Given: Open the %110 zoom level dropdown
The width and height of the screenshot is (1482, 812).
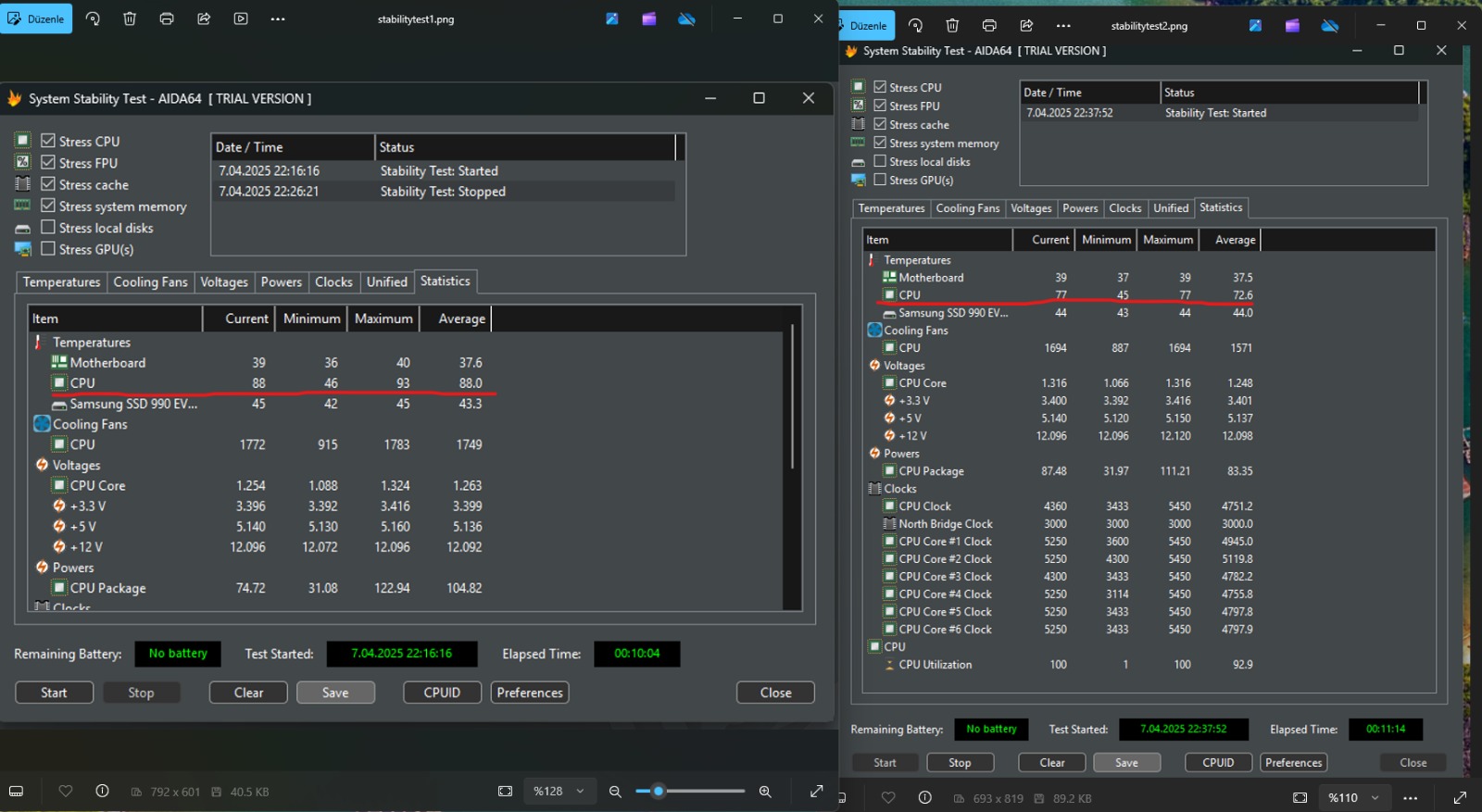Looking at the screenshot, I should [1353, 797].
